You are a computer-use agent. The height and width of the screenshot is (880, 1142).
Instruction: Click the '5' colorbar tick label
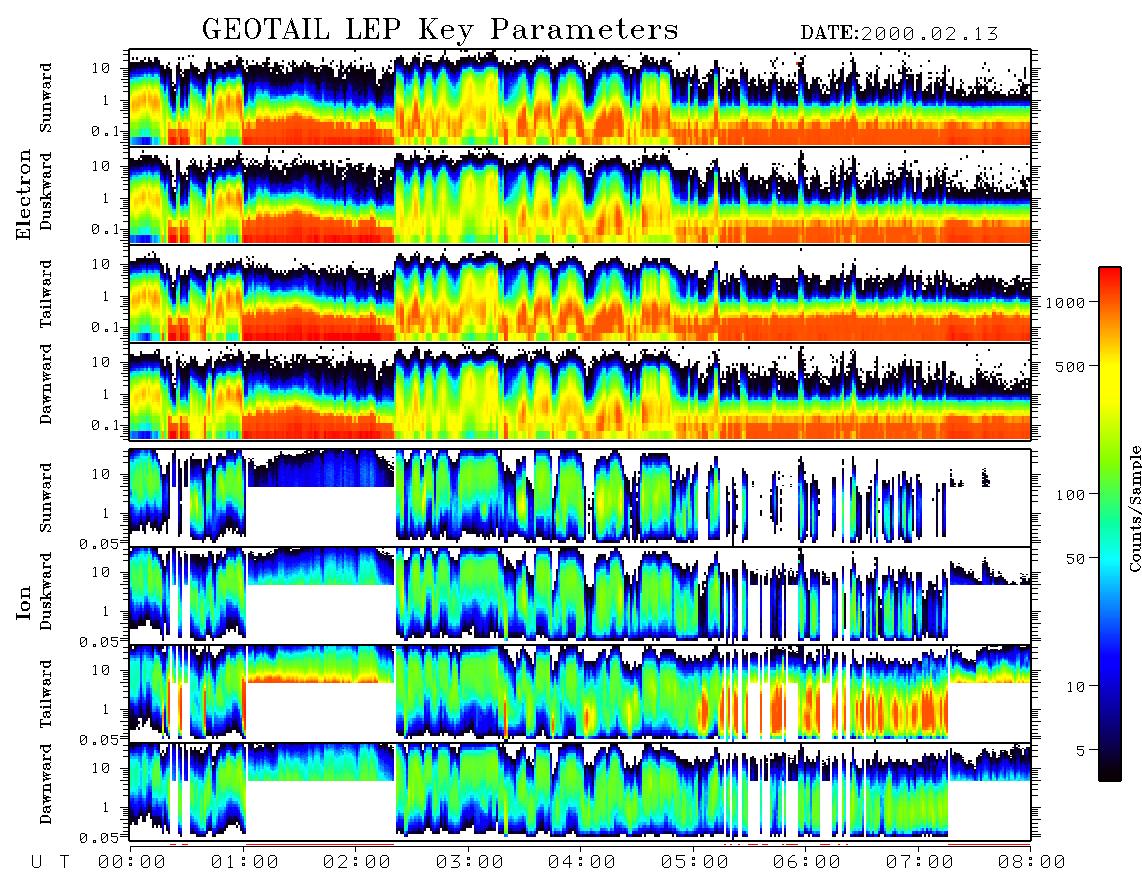(1081, 750)
